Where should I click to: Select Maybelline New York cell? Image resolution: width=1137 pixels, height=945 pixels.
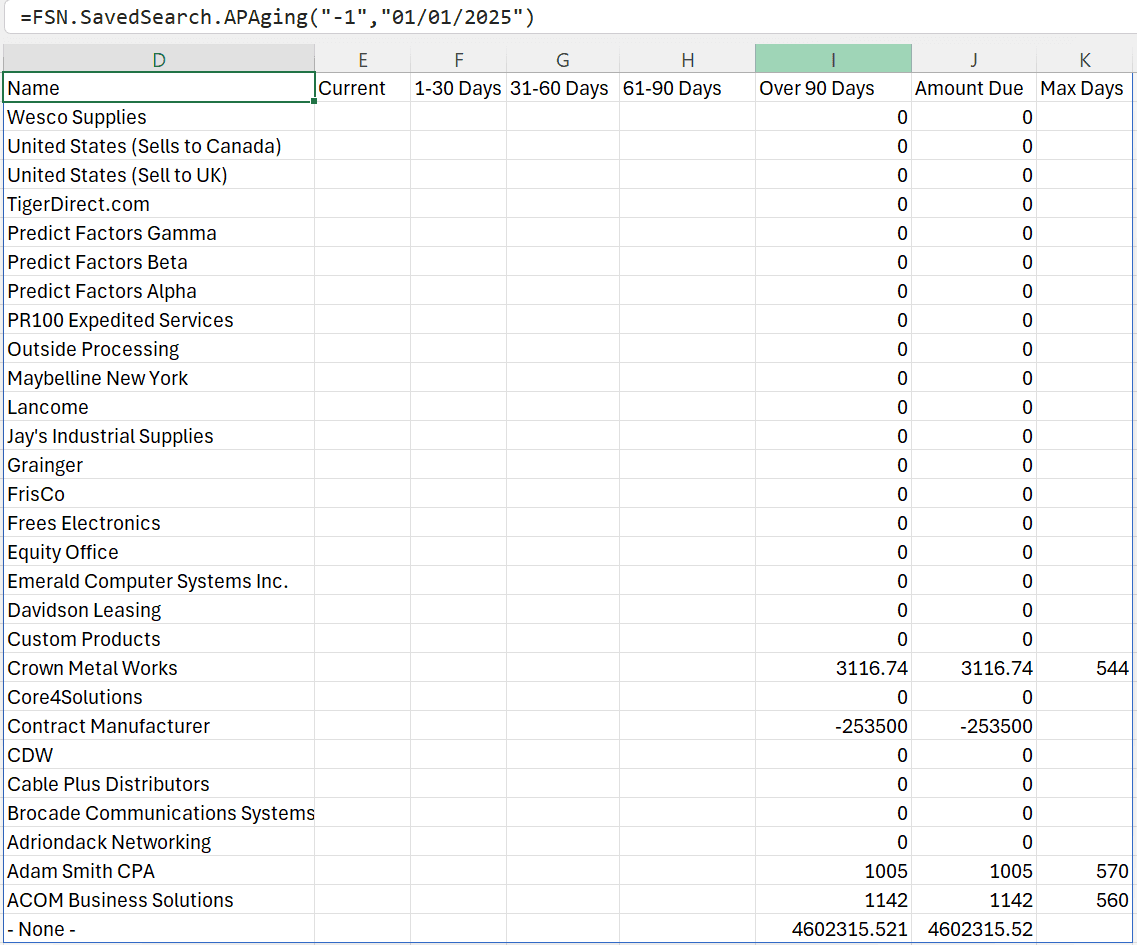[159, 378]
